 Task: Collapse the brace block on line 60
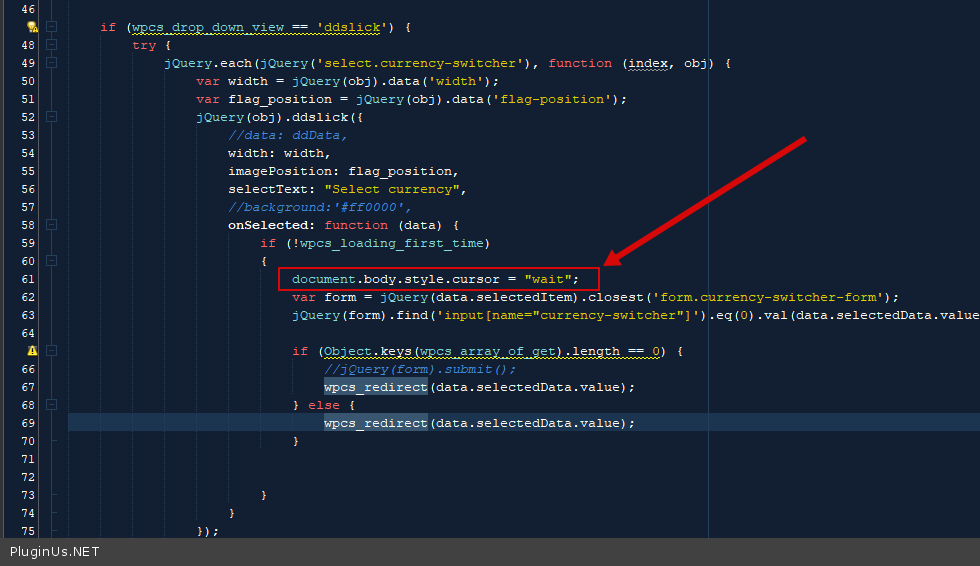pyautogui.click(x=52, y=261)
